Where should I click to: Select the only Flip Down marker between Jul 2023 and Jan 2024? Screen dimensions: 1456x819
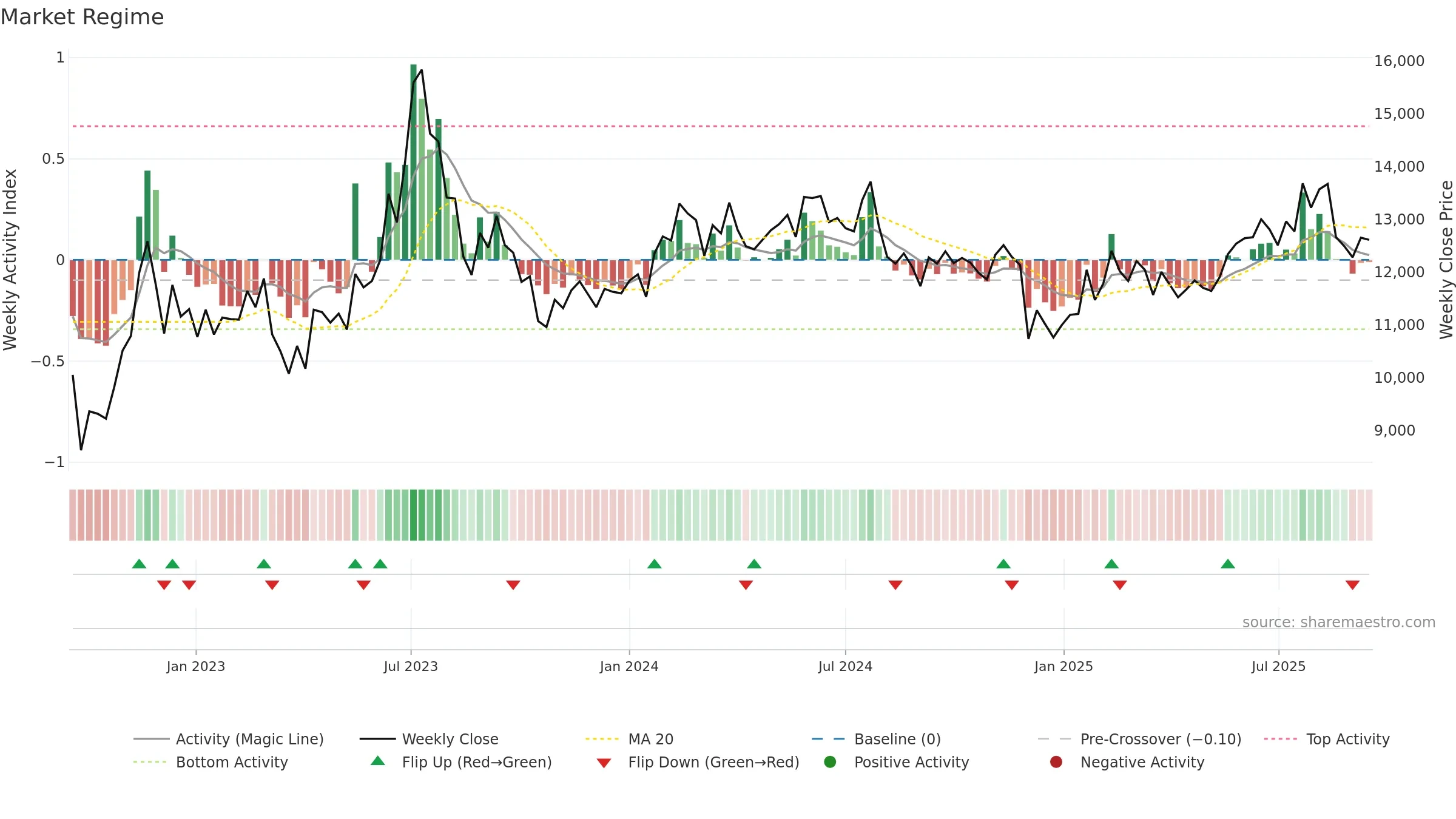[x=513, y=585]
